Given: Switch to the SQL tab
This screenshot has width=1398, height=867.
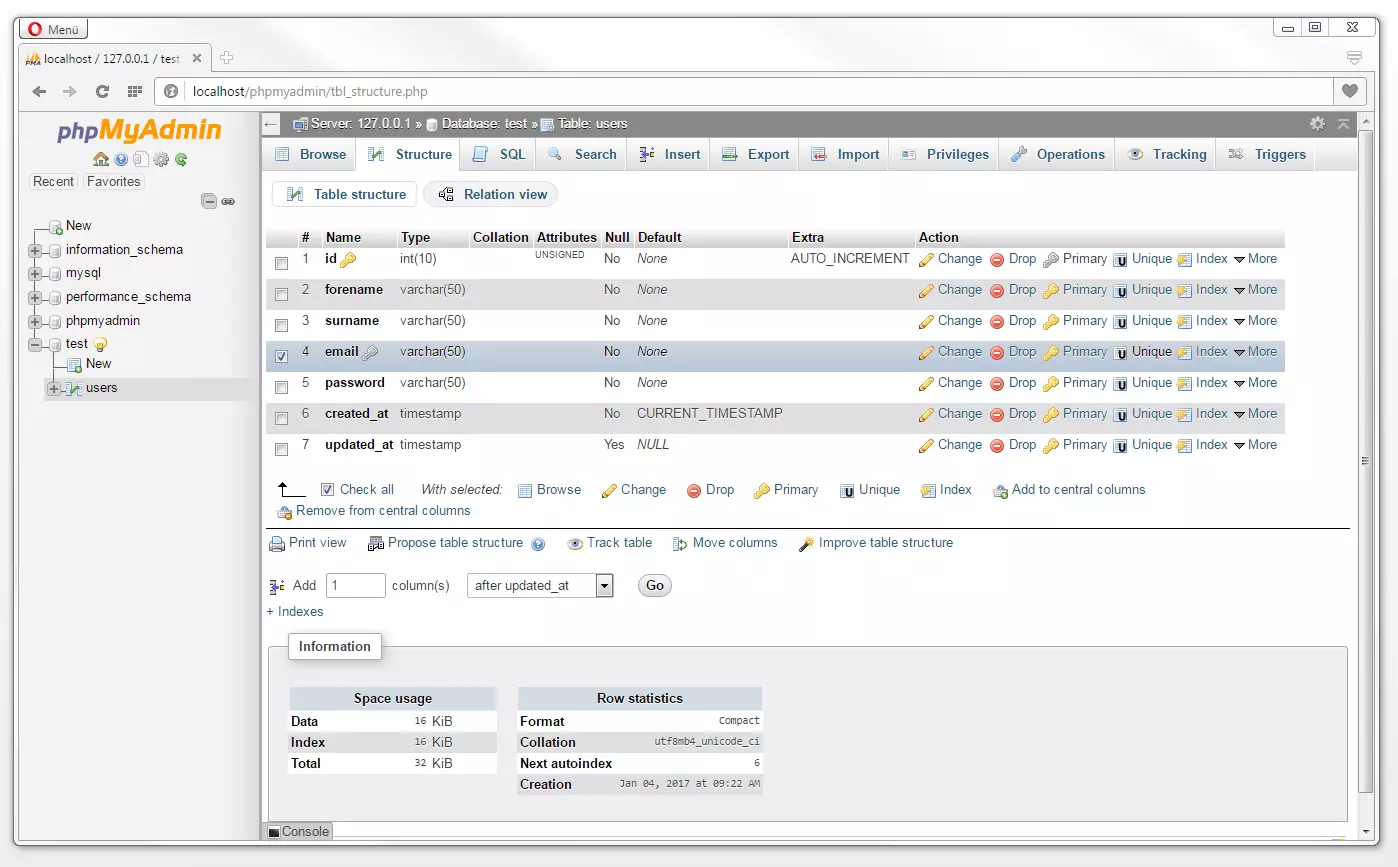Looking at the screenshot, I should coord(498,154).
